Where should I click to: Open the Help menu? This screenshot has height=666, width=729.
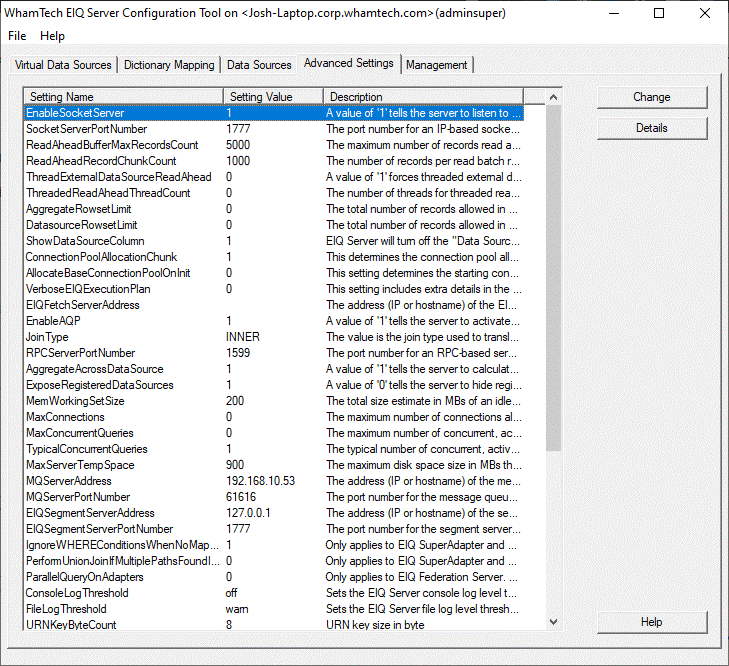[52, 36]
